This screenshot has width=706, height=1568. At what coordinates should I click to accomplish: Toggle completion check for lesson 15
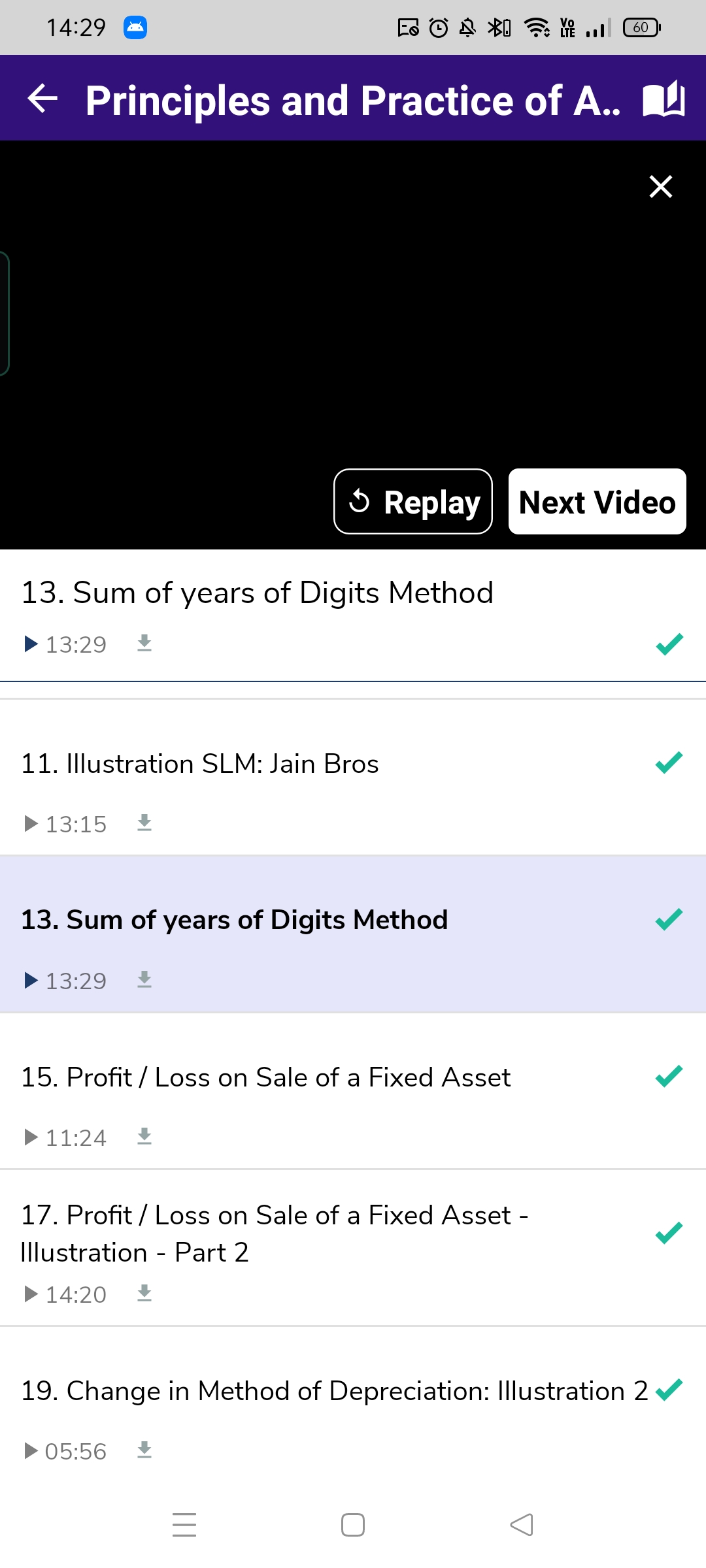[x=669, y=1076]
